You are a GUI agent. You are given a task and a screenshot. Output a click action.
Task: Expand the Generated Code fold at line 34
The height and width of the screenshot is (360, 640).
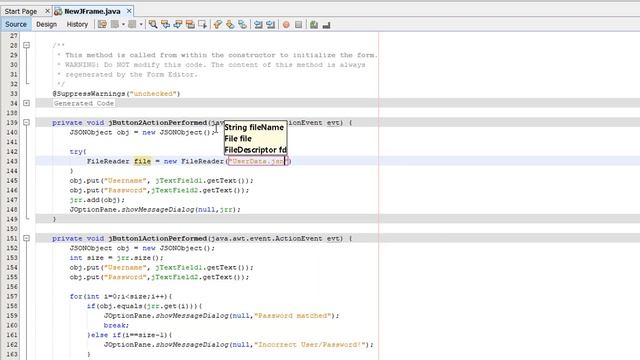click(27, 103)
